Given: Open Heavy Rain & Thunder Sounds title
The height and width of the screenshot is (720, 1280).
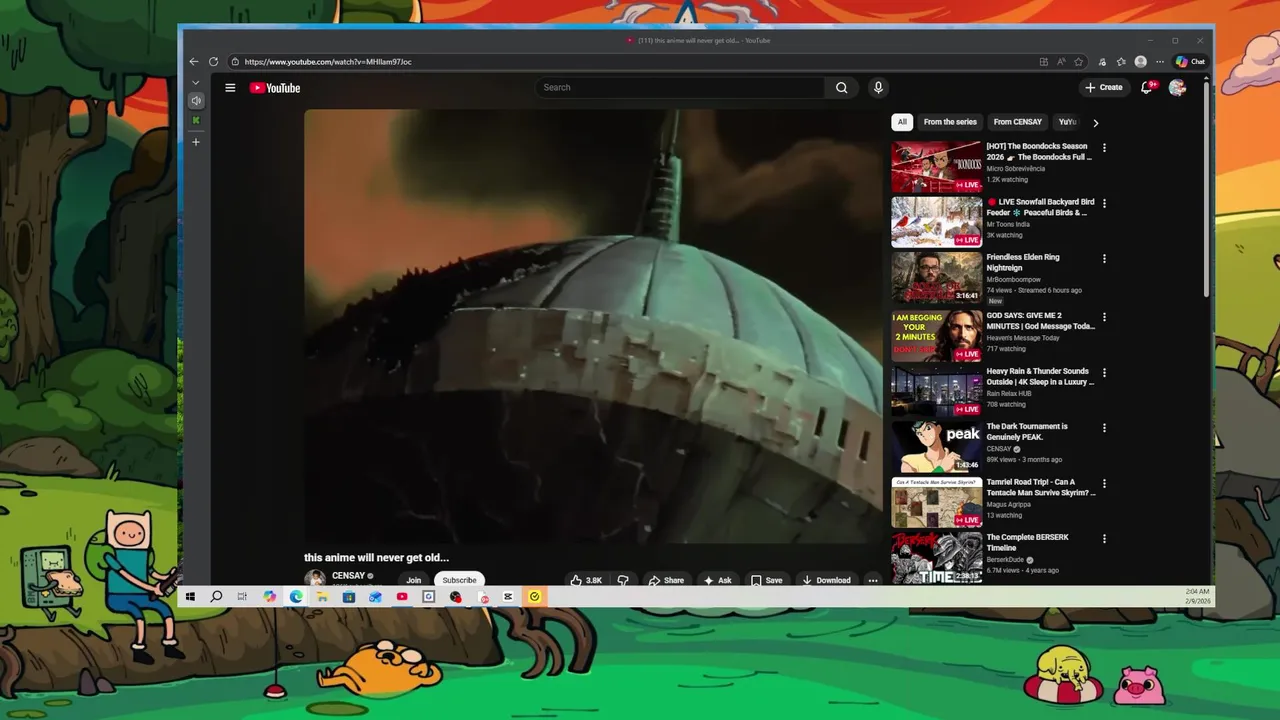Looking at the screenshot, I should 1040,376.
